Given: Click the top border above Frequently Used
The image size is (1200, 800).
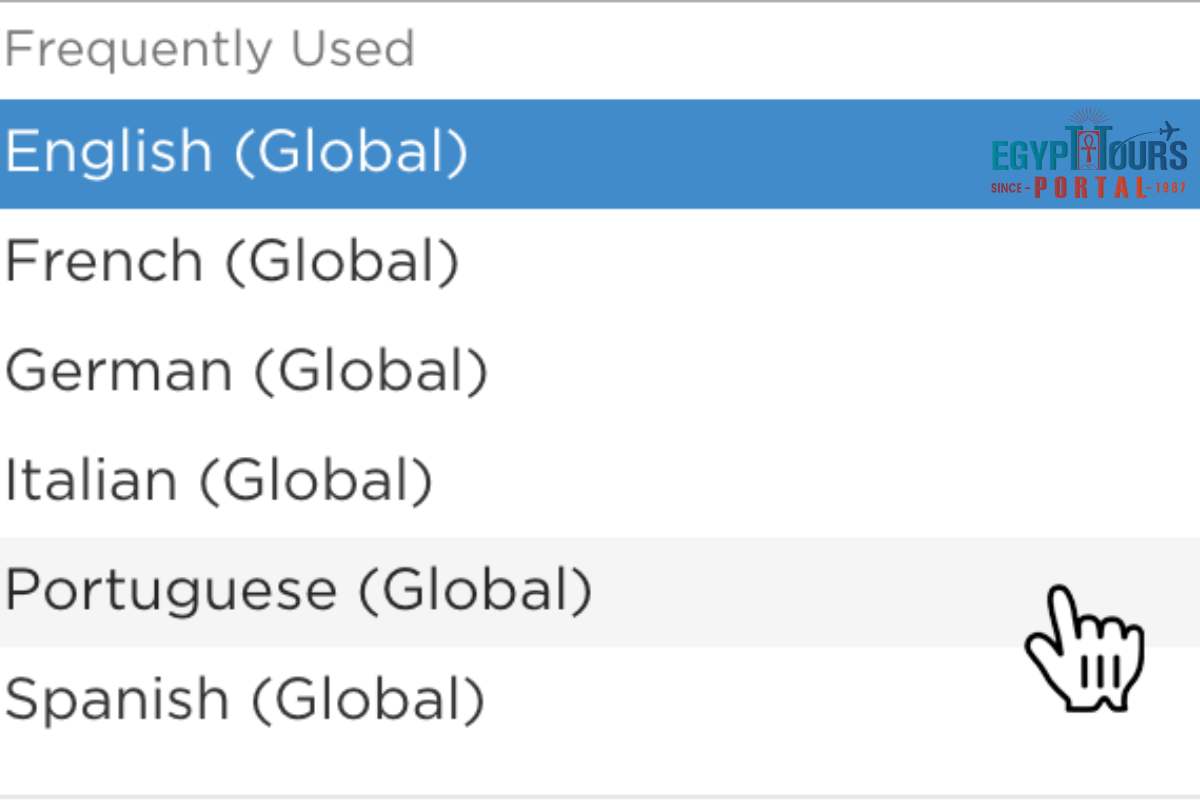Looking at the screenshot, I should 600,2.
